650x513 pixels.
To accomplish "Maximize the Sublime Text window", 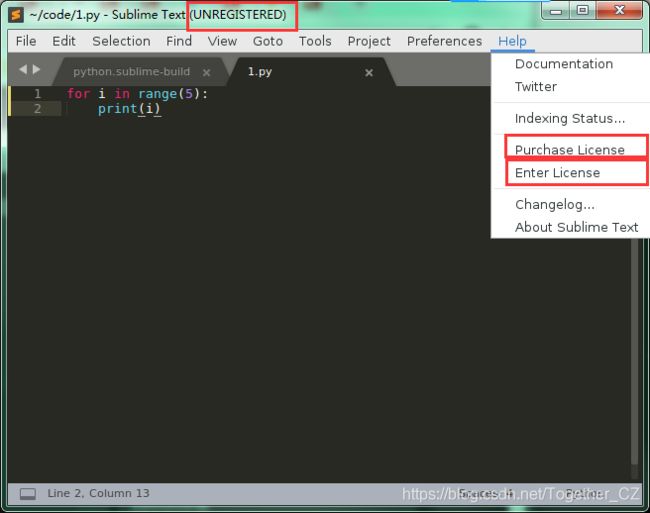I will pyautogui.click(x=582, y=10).
